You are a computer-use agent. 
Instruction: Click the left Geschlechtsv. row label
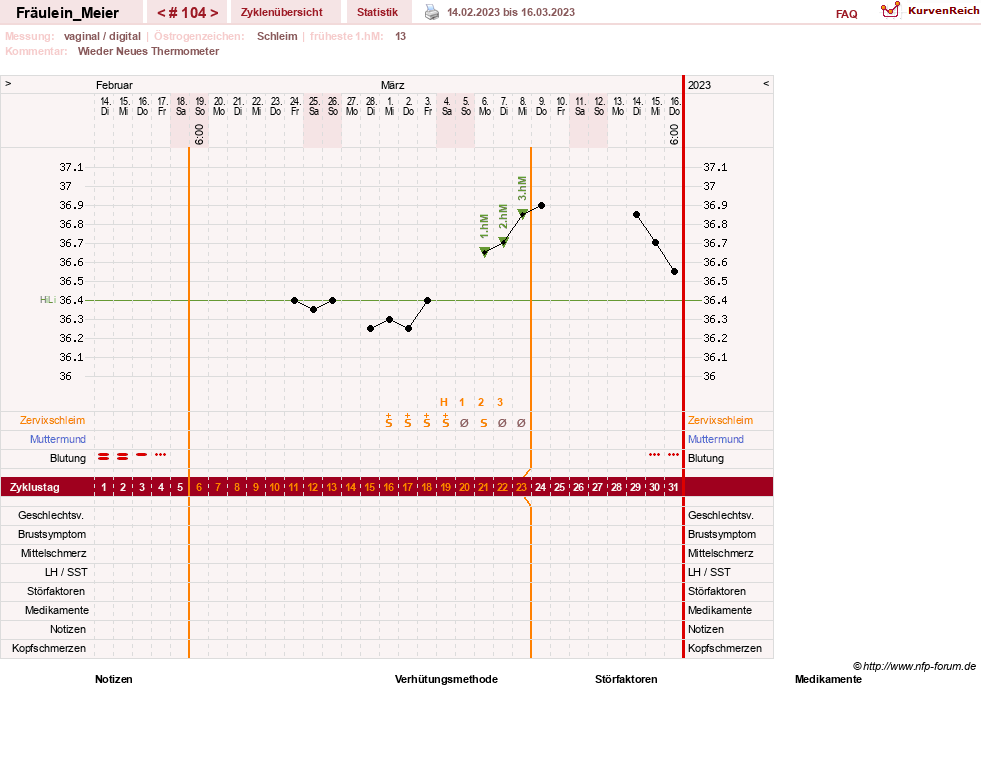51,515
